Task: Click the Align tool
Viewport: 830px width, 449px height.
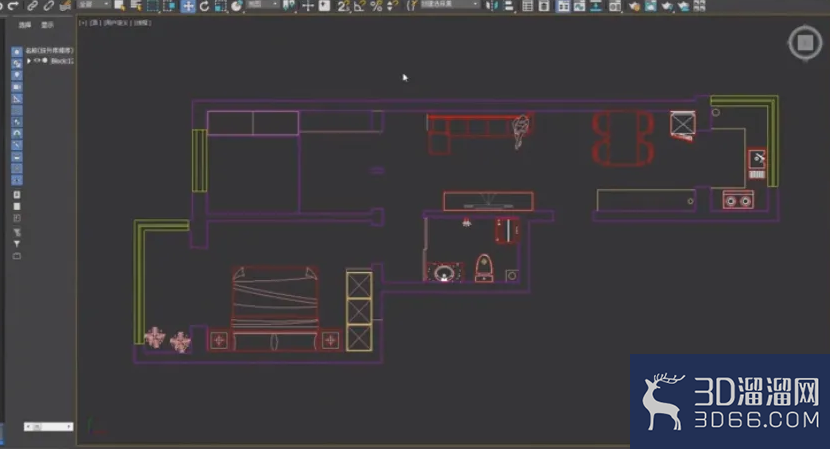Action: [x=508, y=6]
